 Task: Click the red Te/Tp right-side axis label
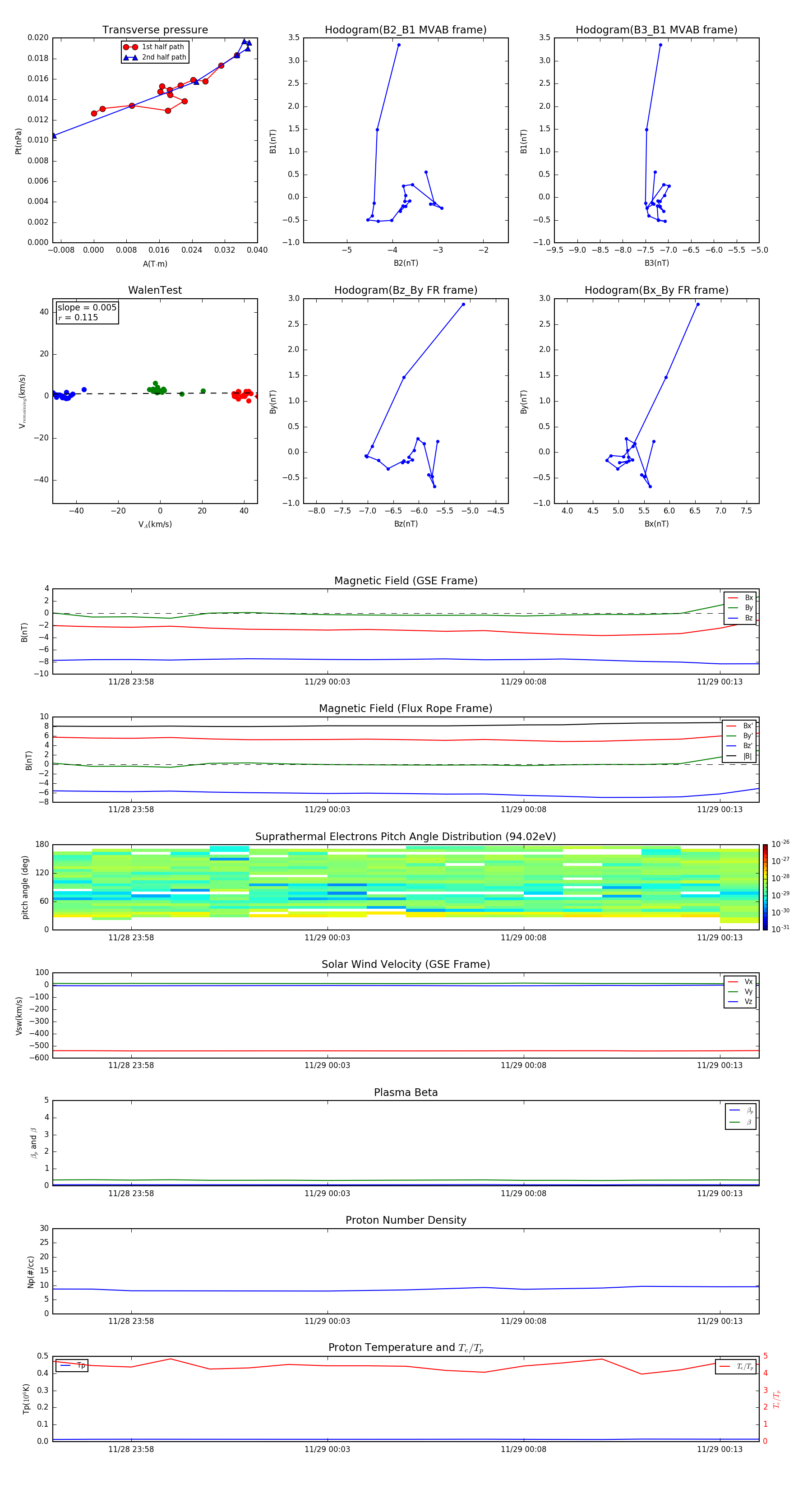pyautogui.click(x=777, y=1399)
